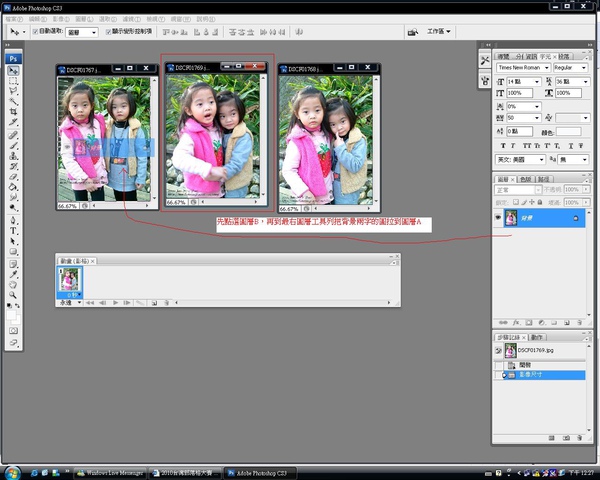Toggle Show Transform Controls checkbox
600x480 pixels.
pyautogui.click(x=108, y=31)
